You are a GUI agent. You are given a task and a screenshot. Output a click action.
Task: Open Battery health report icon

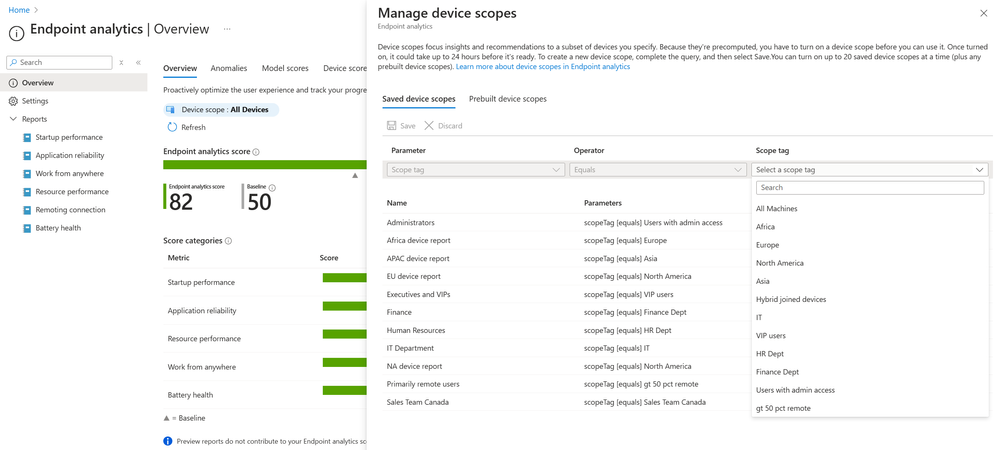pyautogui.click(x=27, y=228)
